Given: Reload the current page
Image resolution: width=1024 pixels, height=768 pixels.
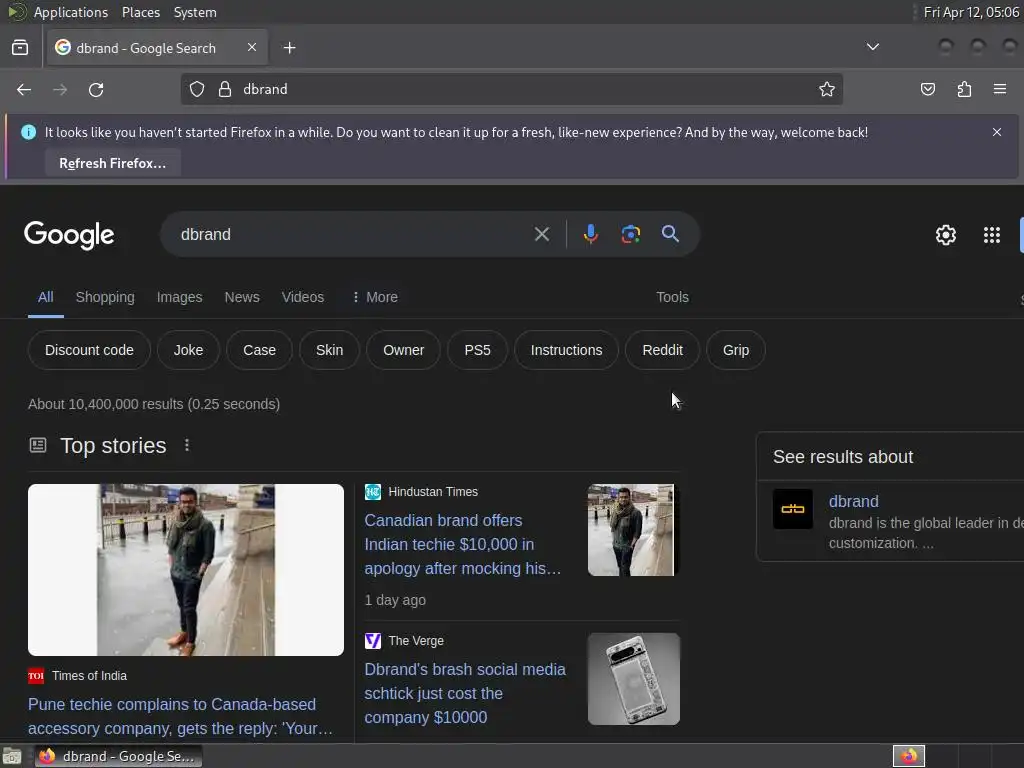Looking at the screenshot, I should [x=96, y=89].
